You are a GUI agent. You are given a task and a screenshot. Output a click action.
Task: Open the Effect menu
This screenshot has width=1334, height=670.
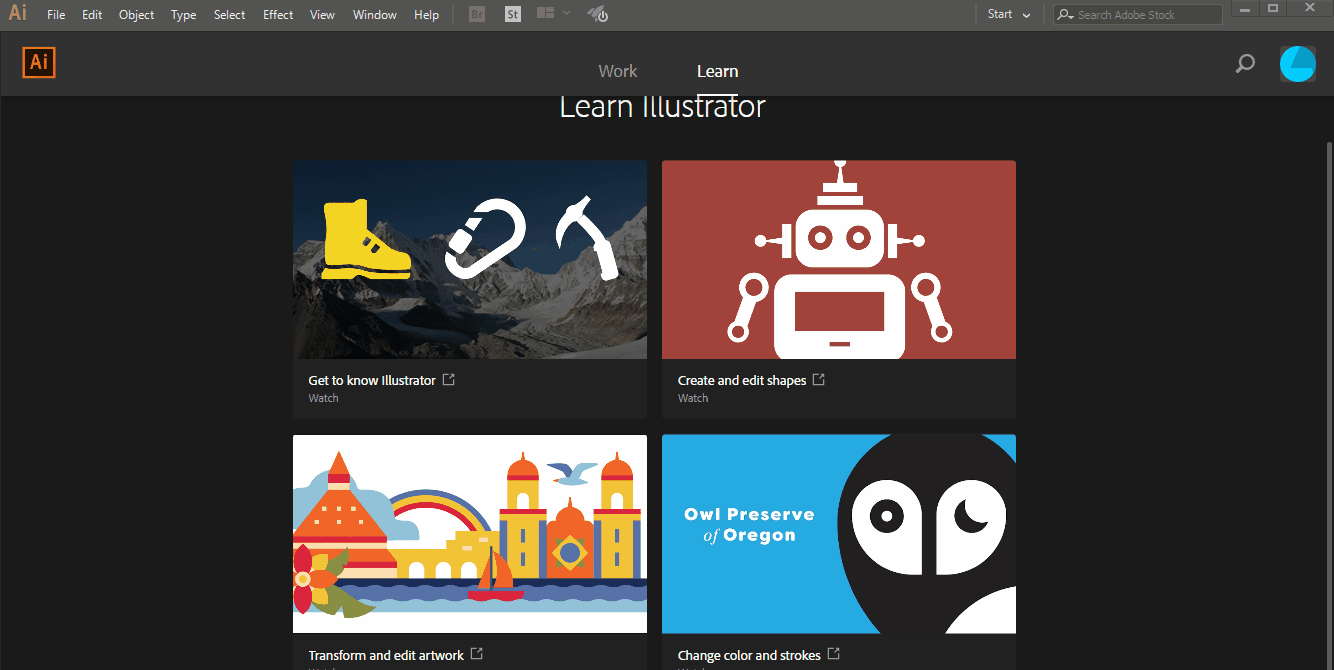tap(279, 15)
